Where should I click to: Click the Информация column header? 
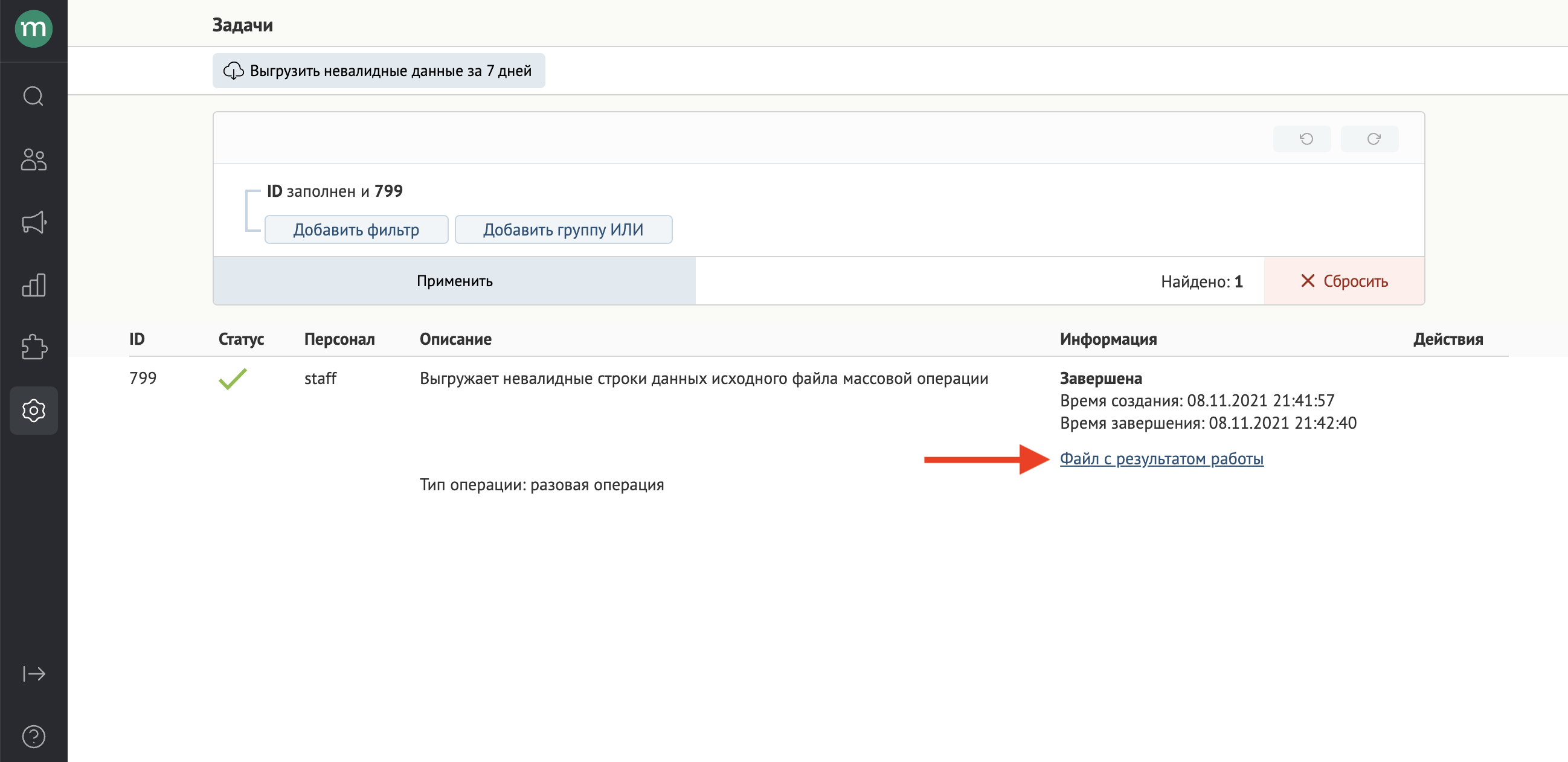tap(1108, 339)
